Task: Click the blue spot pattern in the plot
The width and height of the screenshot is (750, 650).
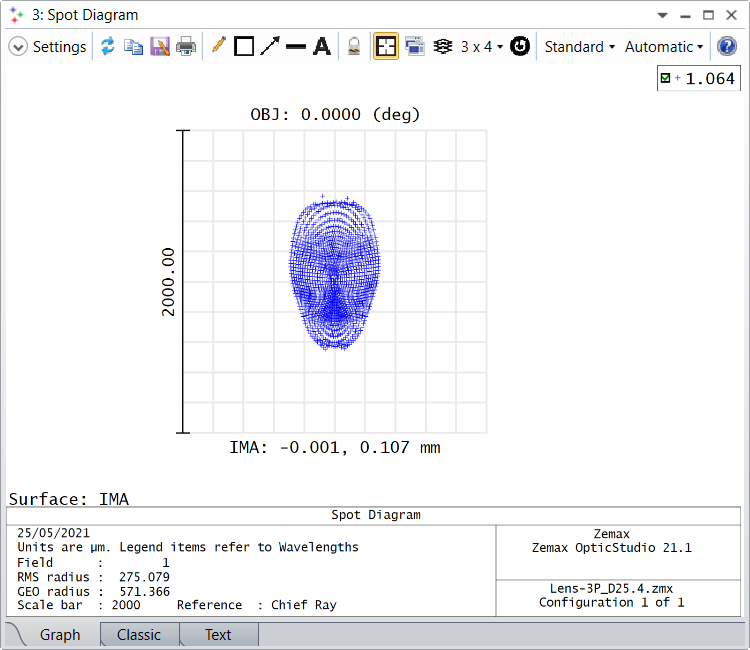Action: 335,273
